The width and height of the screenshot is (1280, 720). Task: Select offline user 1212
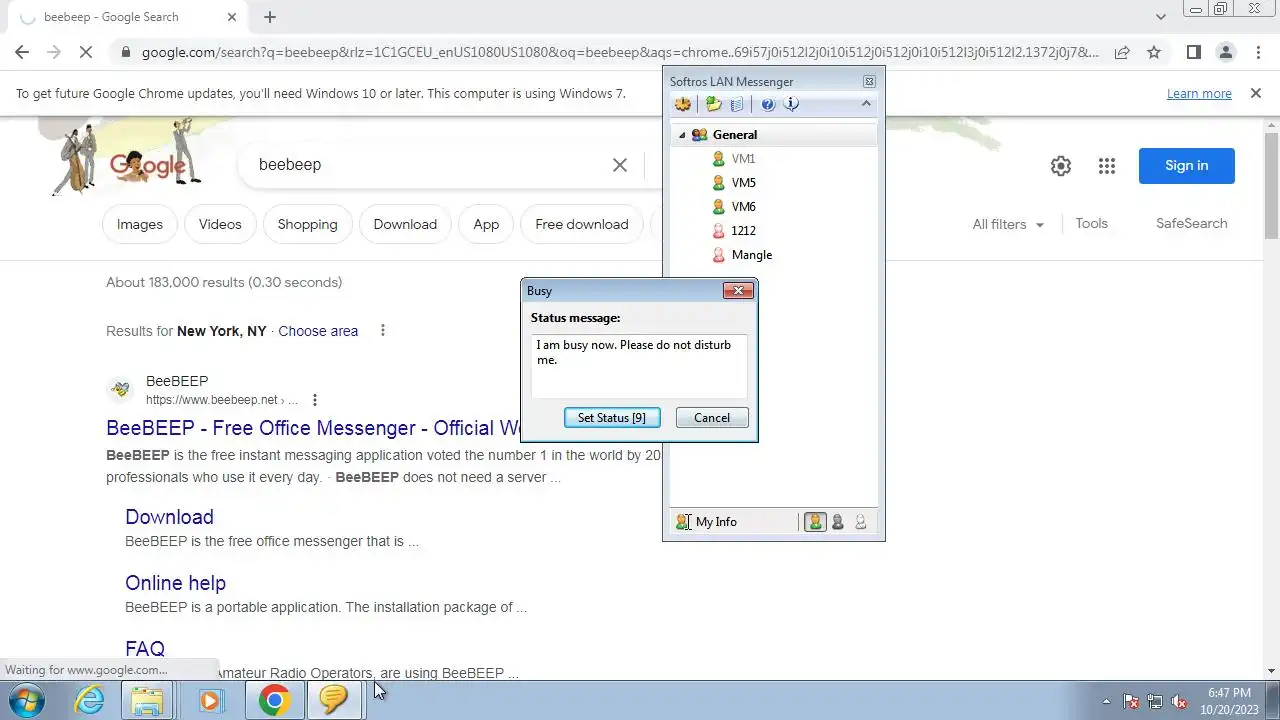(743, 231)
